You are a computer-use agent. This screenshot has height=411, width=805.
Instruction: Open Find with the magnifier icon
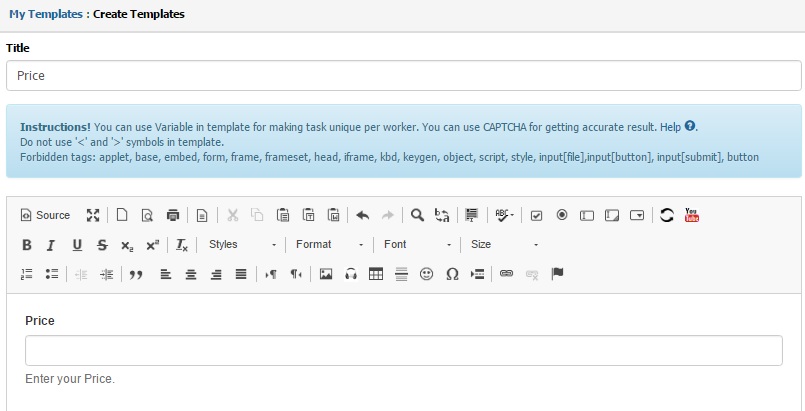[417, 215]
